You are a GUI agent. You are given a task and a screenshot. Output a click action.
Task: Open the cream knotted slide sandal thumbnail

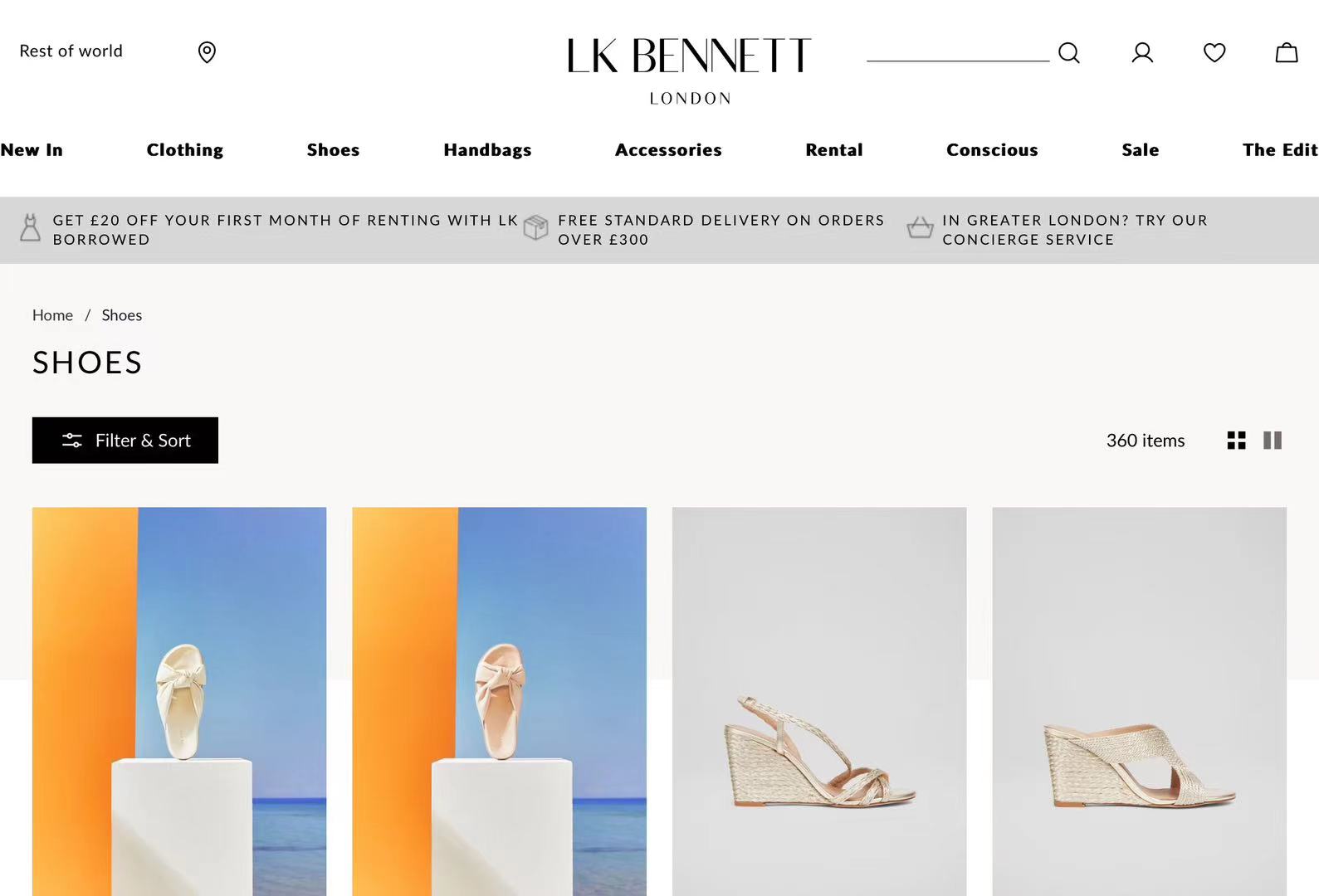pos(179,701)
